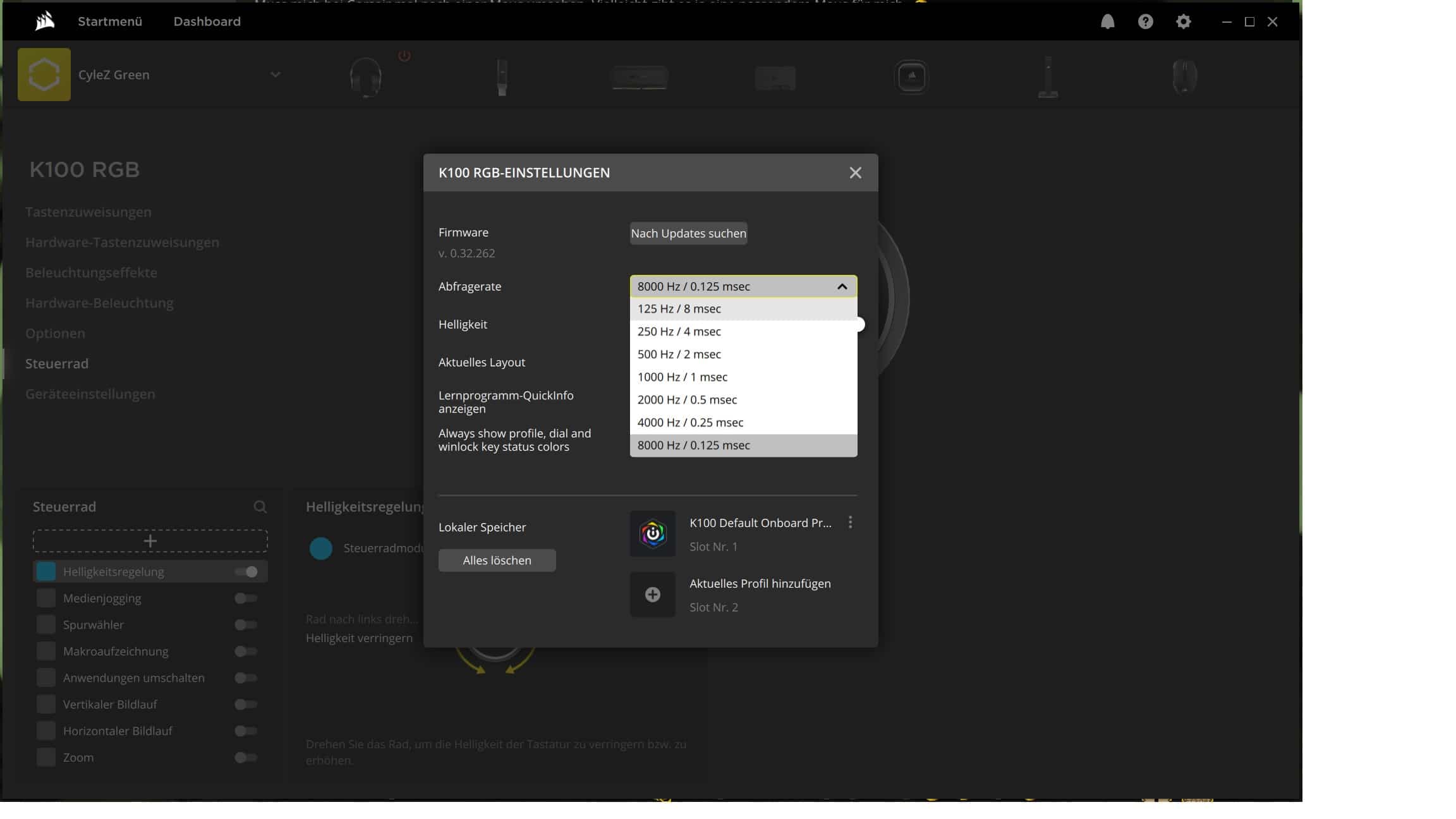This screenshot has height=819, width=1456.
Task: Adjust the Helligkeit slider handle
Action: (x=859, y=324)
